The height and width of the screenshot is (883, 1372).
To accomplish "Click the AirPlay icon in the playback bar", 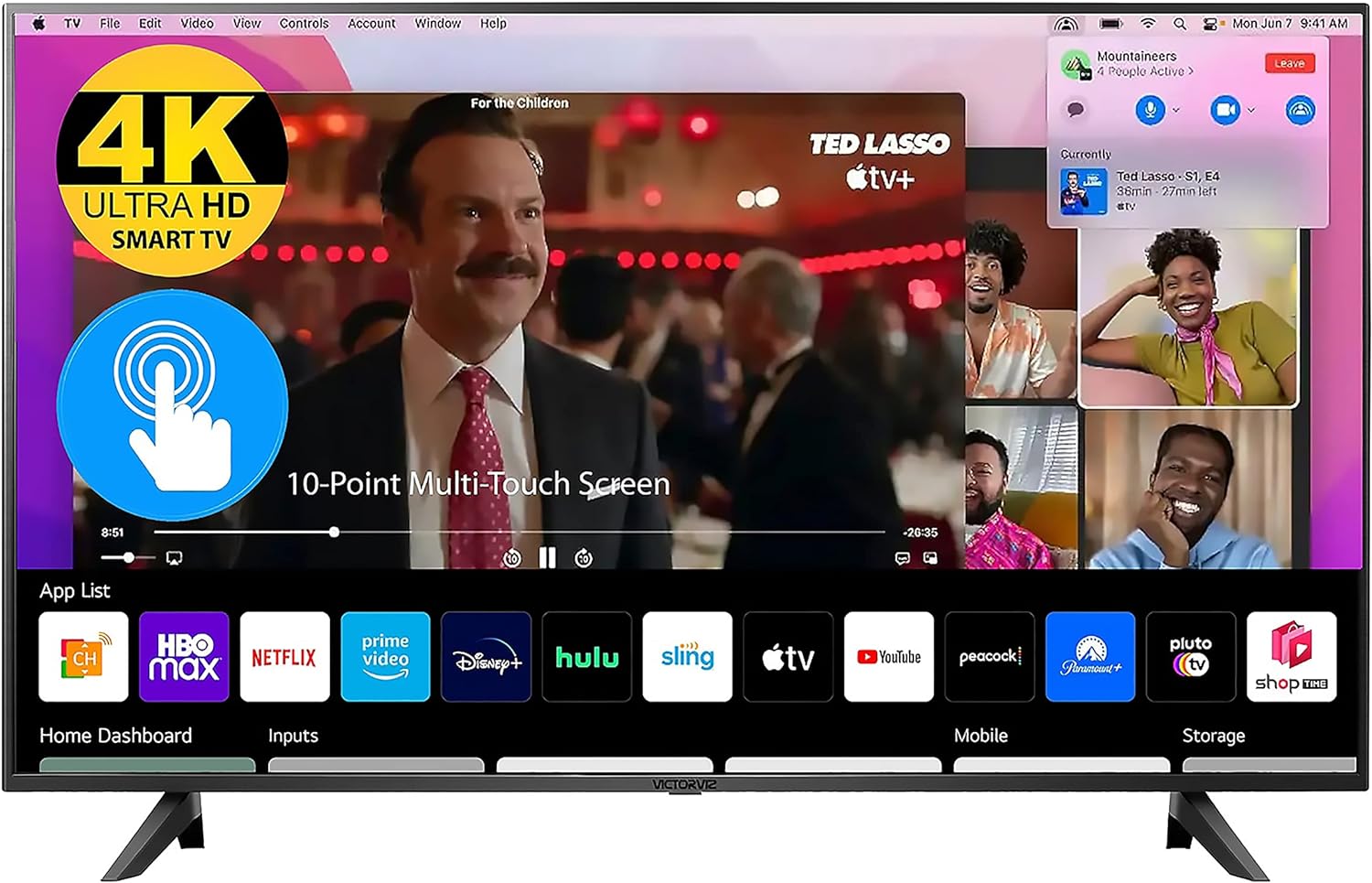I will click(x=174, y=555).
